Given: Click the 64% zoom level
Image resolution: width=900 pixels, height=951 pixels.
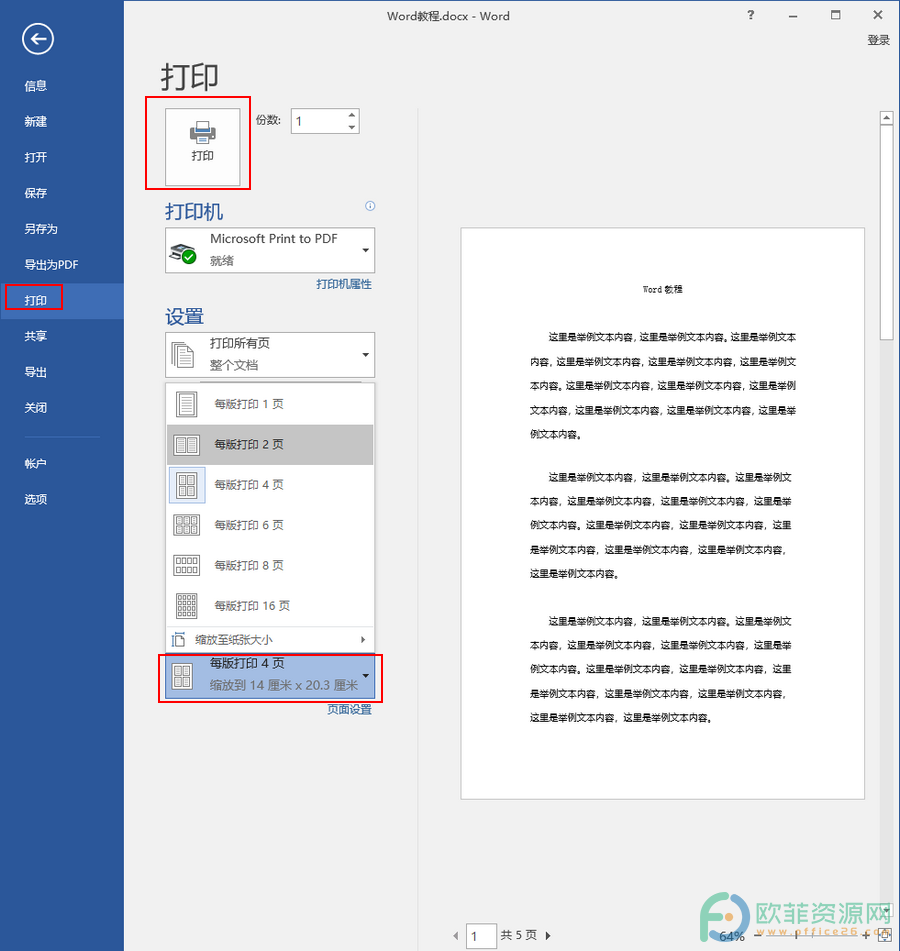Looking at the screenshot, I should pyautogui.click(x=731, y=936).
